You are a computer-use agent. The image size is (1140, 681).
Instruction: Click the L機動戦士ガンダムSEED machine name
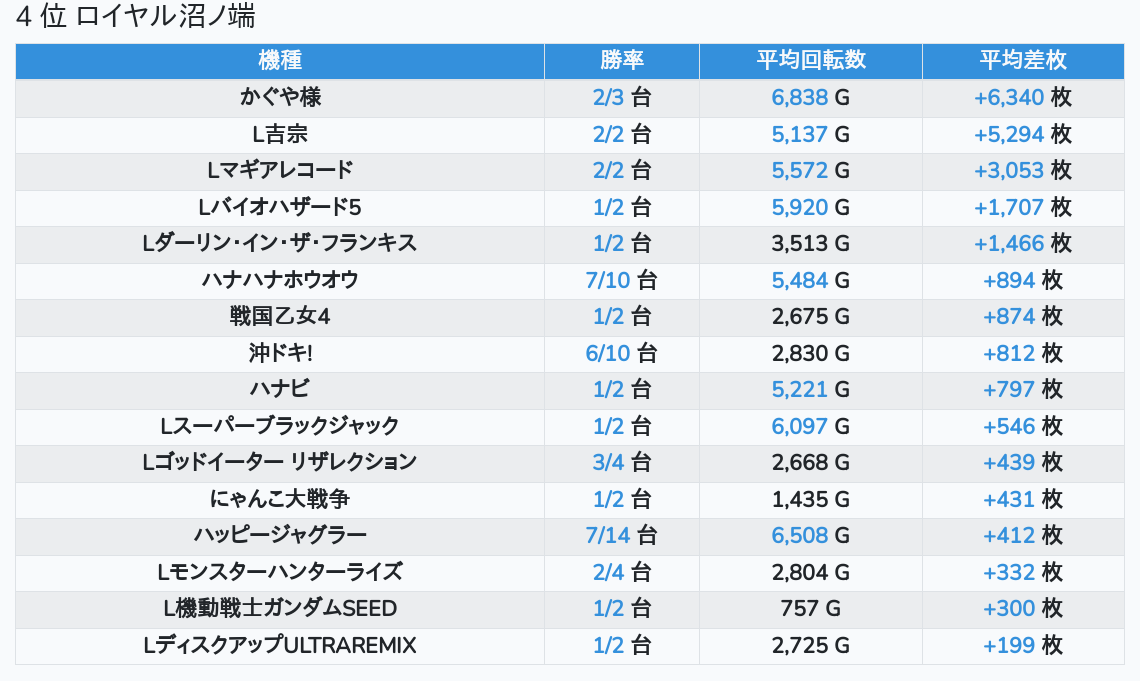[280, 608]
